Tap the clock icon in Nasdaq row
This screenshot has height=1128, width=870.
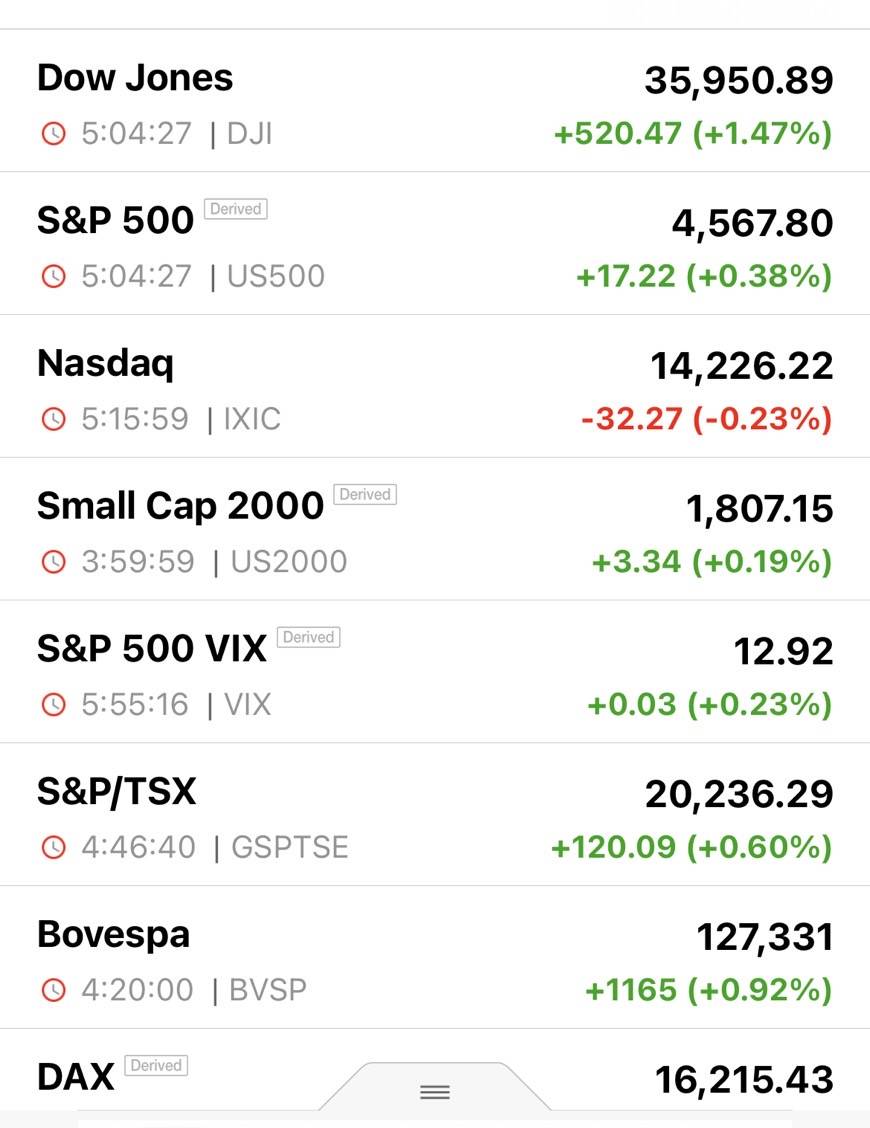(53, 420)
